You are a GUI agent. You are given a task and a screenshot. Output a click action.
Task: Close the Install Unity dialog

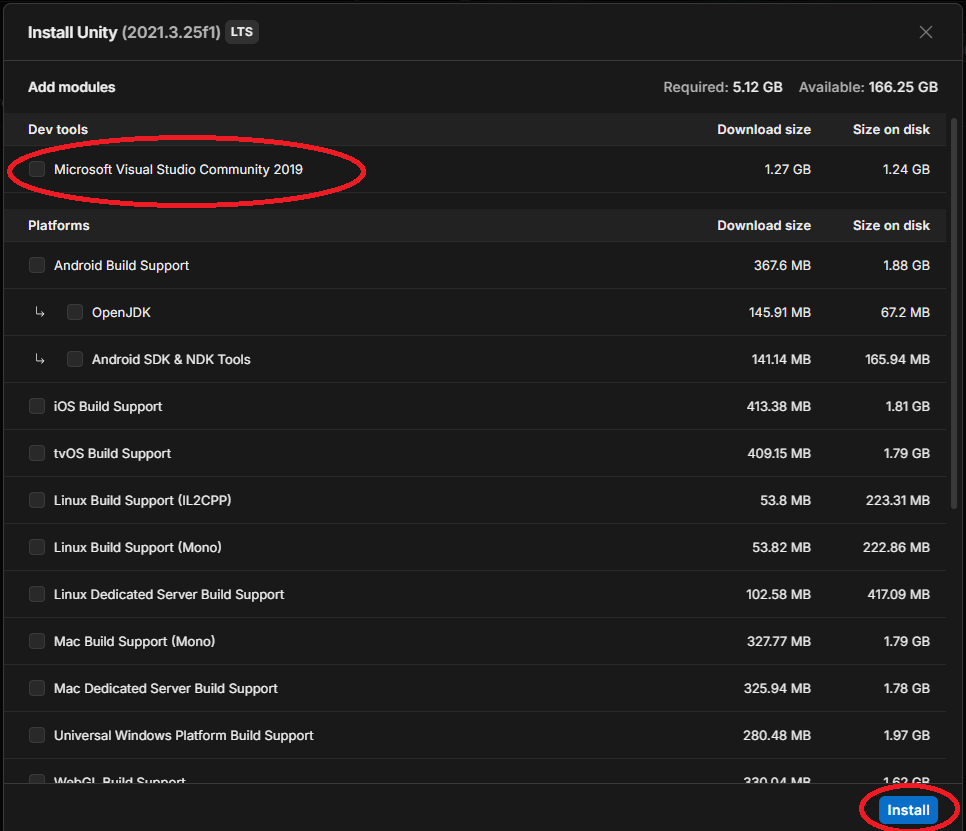926,32
